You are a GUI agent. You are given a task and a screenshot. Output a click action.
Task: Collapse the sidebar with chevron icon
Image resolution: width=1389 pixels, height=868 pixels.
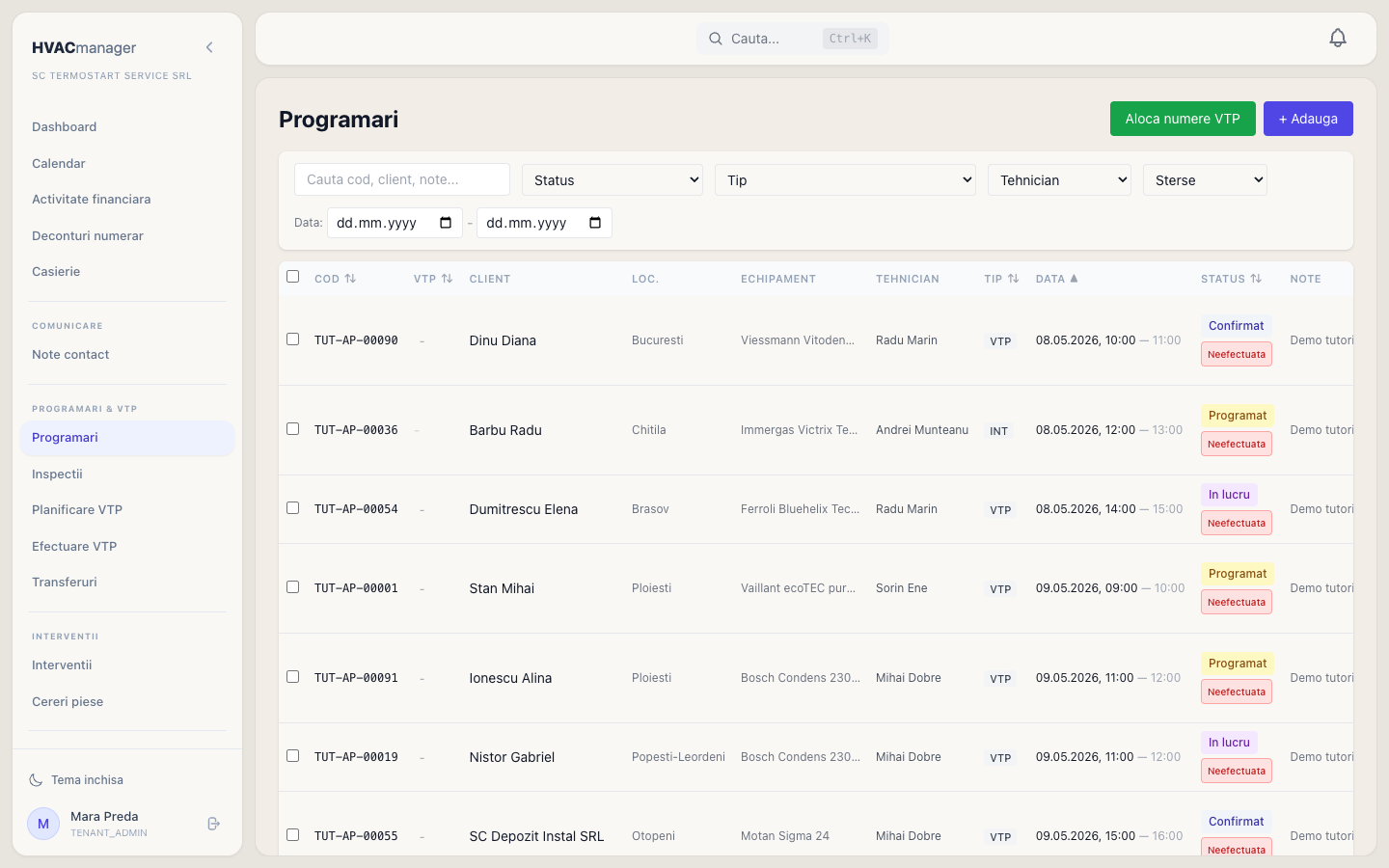(x=209, y=47)
